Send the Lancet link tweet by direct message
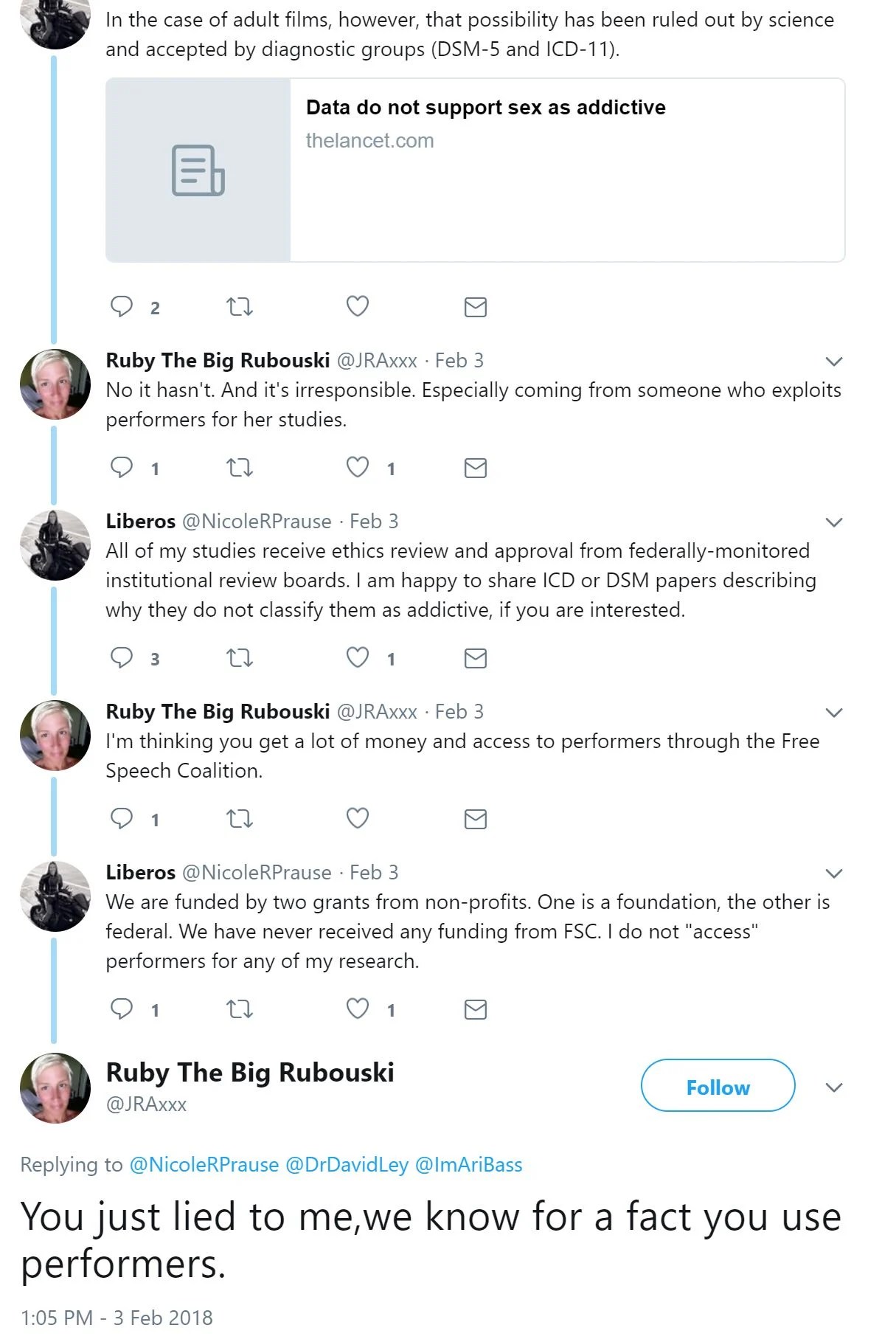Image resolution: width=896 pixels, height=1342 pixels. (x=476, y=307)
